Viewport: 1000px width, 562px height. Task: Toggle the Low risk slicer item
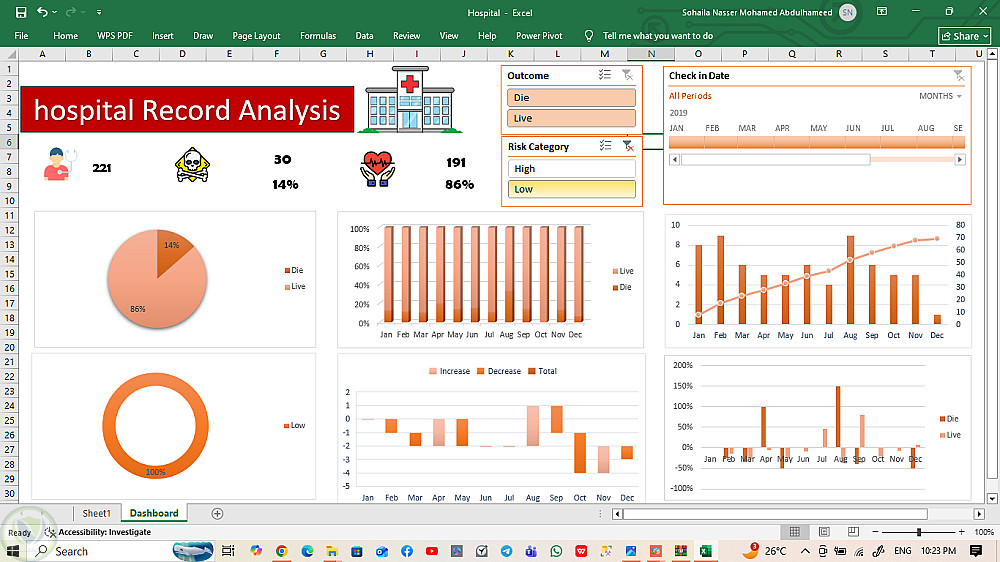pos(571,189)
